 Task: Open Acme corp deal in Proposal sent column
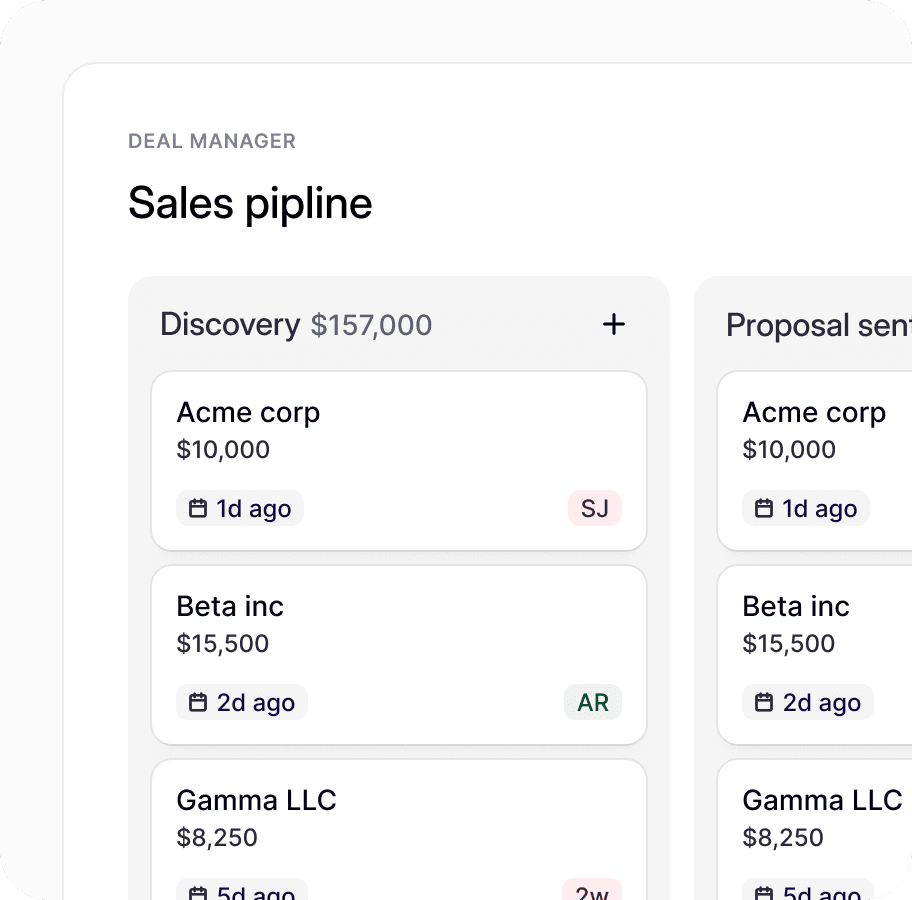[x=814, y=412]
